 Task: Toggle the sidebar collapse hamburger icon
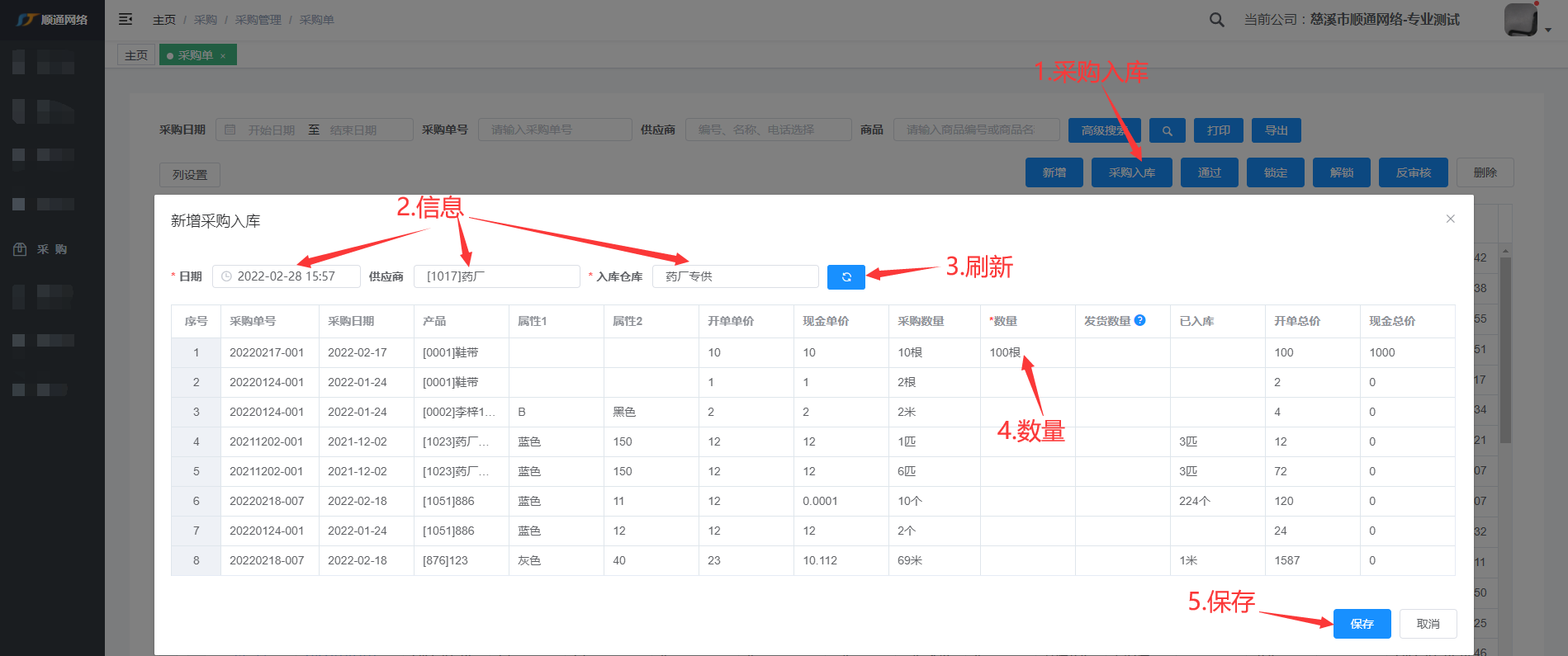pos(126,19)
